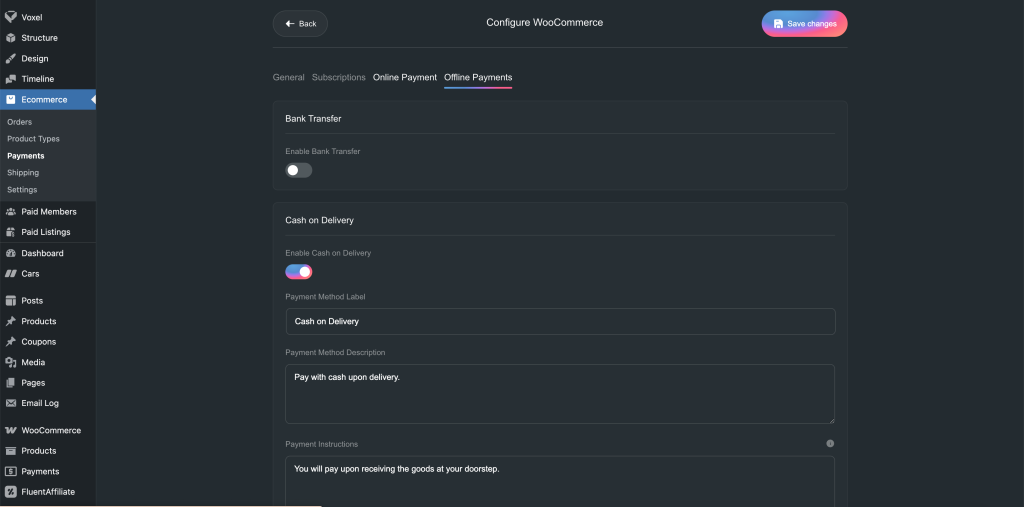The height and width of the screenshot is (507, 1024).
Task: Click the Media icon in sidebar
Action: tap(11, 362)
